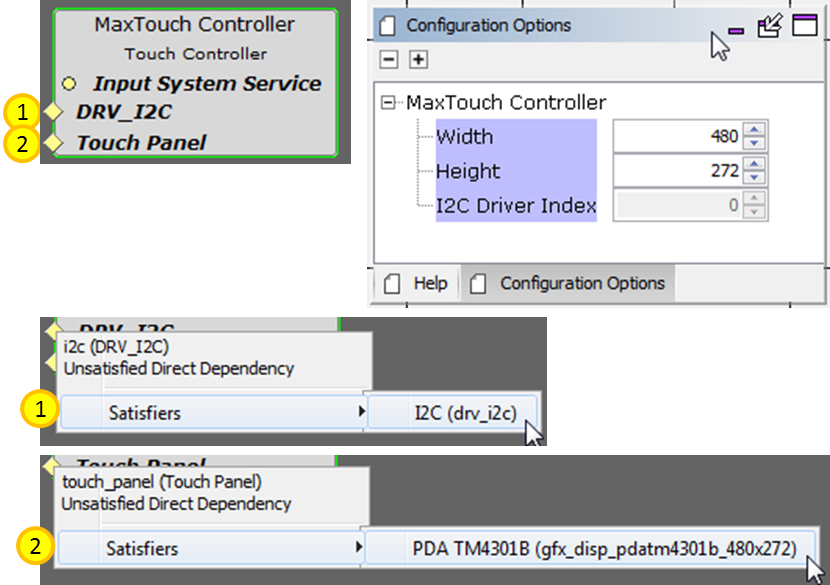Choose PDA TM4301B display satisfier
This screenshot has width=830, height=585.
point(590,548)
